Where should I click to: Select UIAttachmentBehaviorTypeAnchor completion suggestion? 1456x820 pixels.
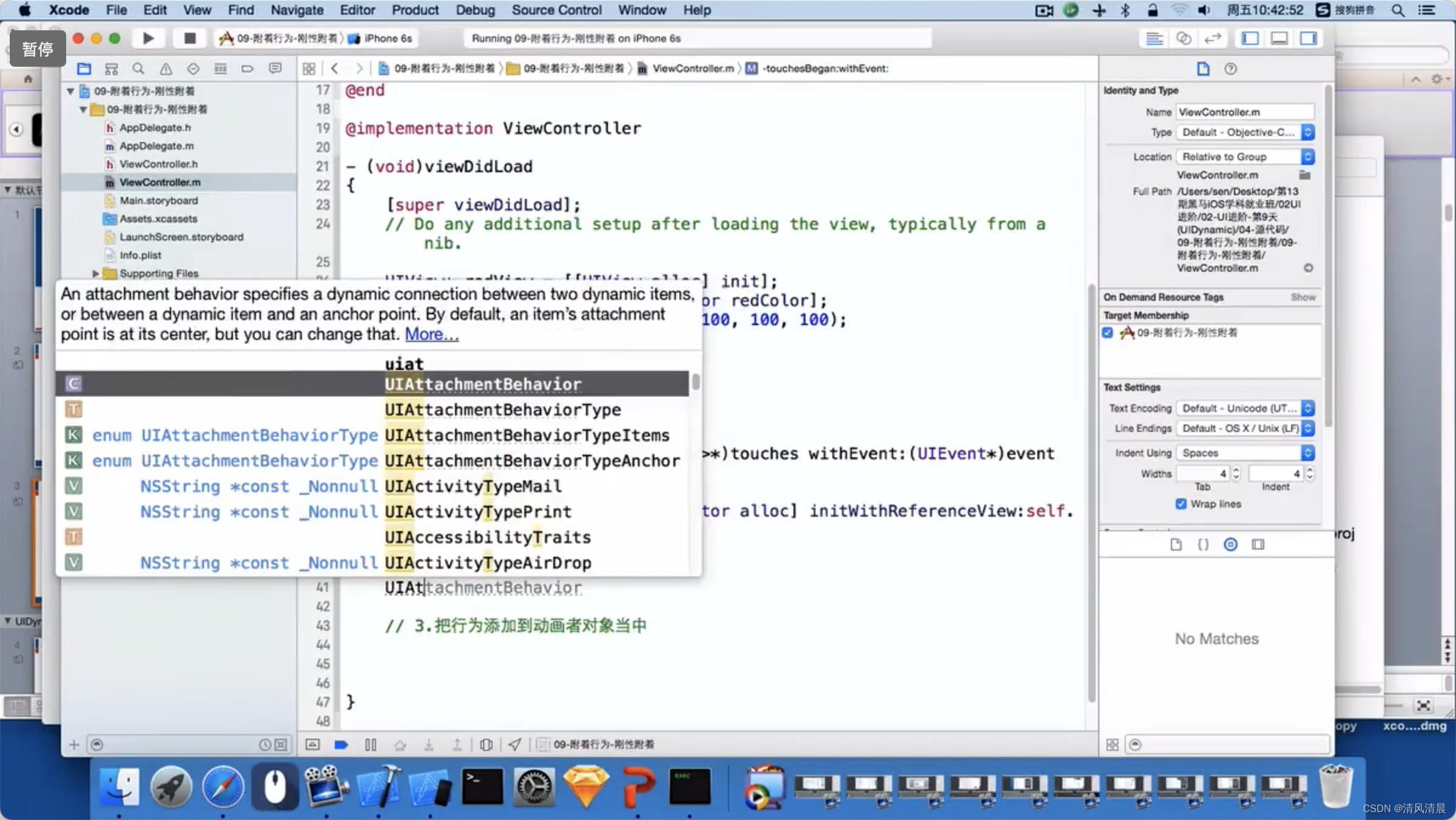click(531, 461)
